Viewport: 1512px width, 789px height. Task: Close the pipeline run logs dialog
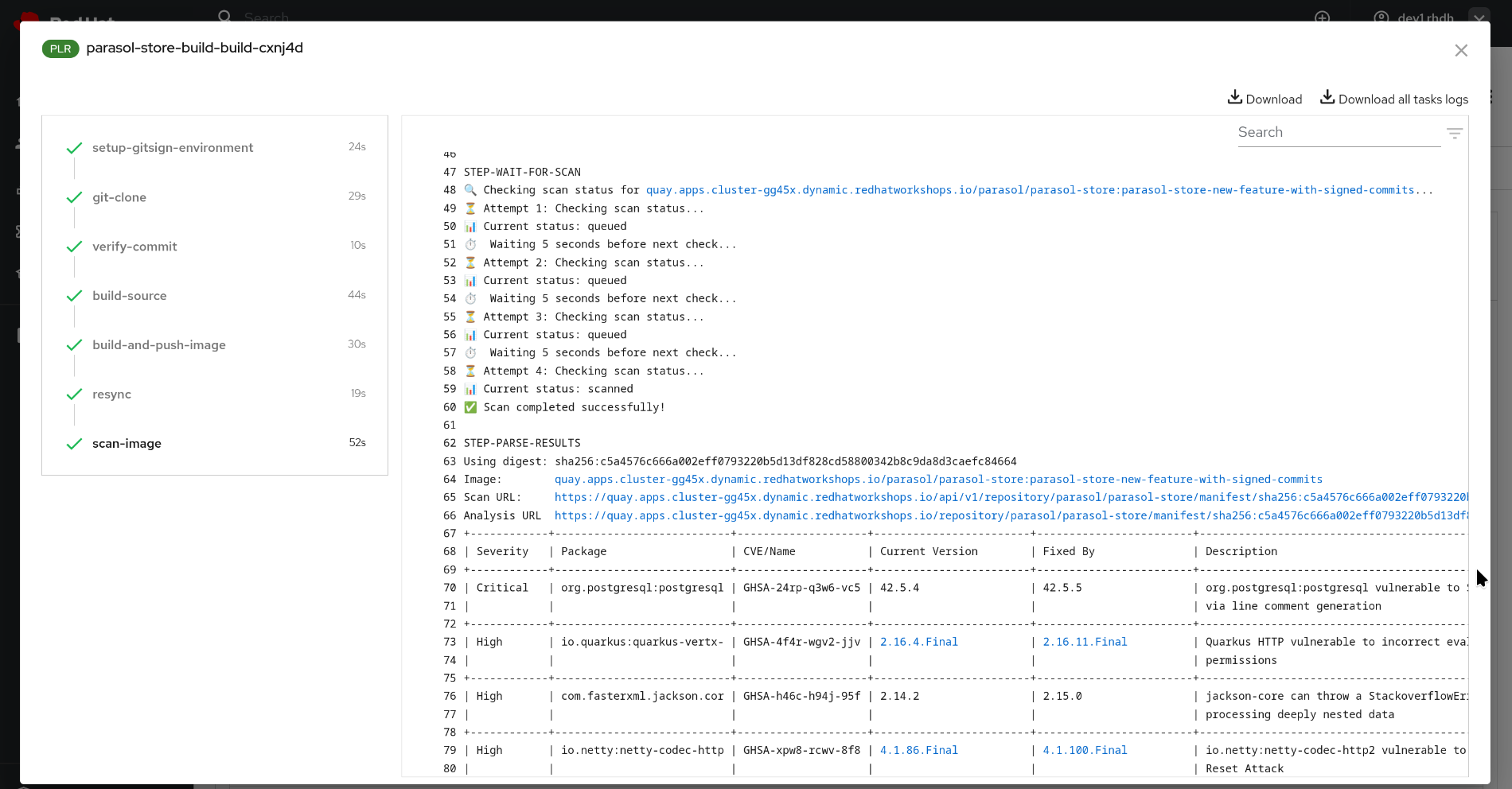point(1460,51)
